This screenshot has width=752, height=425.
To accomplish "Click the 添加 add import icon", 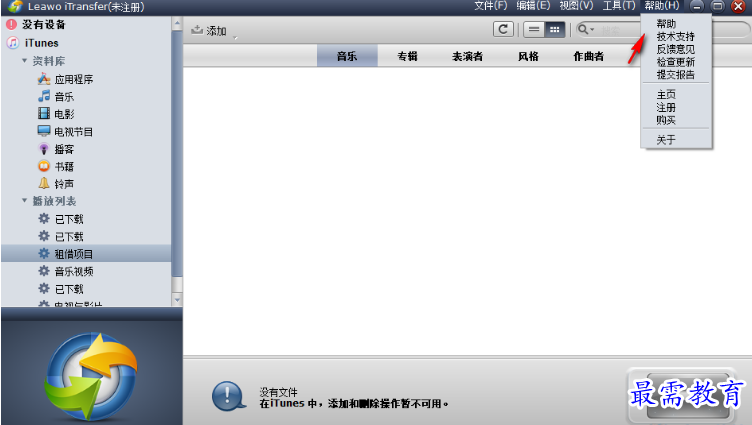I will [x=197, y=30].
